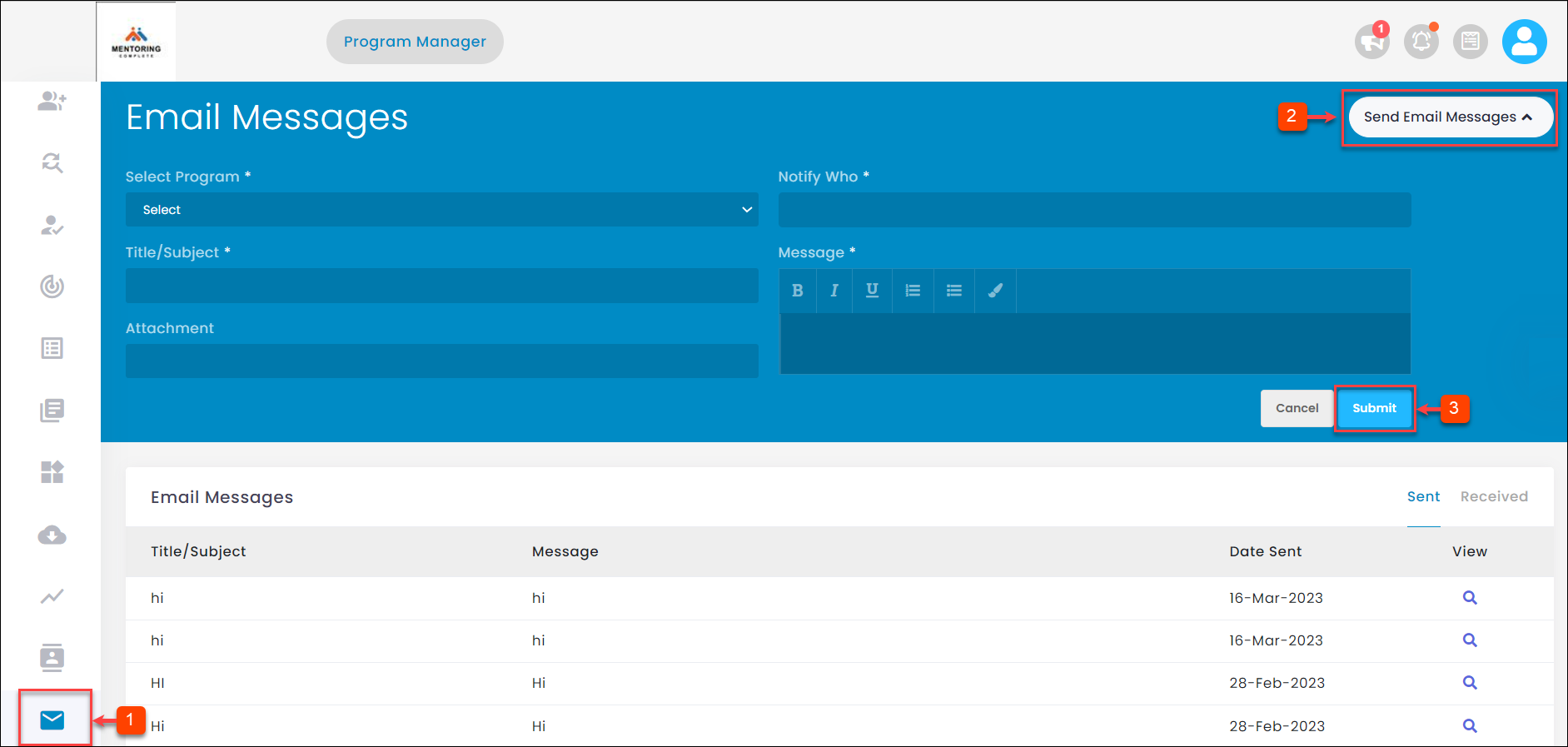The height and width of the screenshot is (747, 1568).
Task: Click the Message column header
Action: click(565, 551)
